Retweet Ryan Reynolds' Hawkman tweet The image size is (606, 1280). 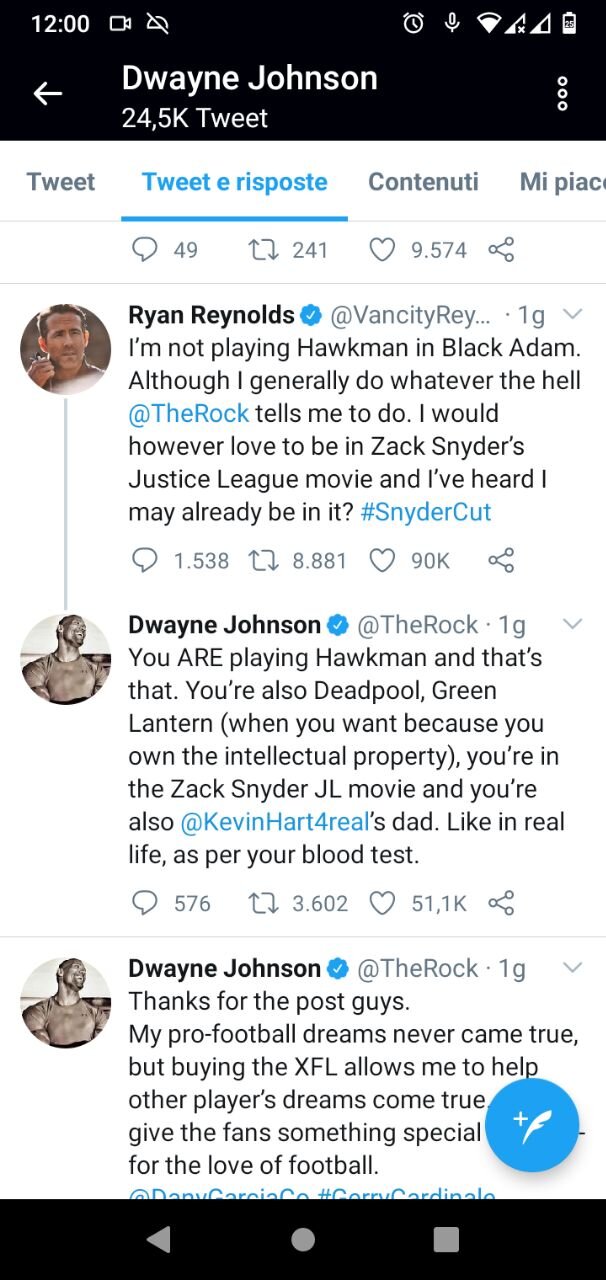point(261,560)
